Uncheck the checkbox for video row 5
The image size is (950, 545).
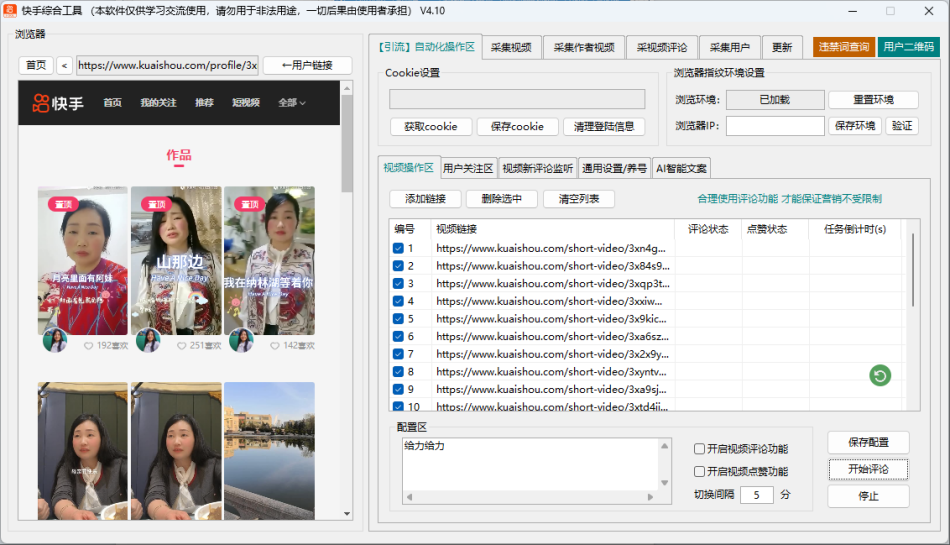[x=398, y=319]
